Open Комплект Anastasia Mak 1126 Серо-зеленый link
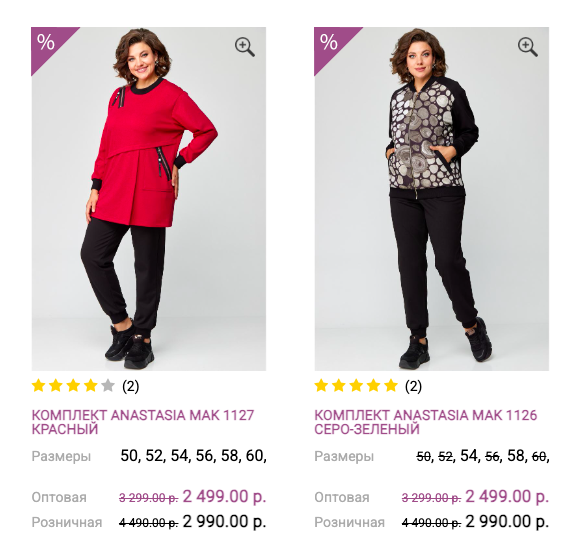Viewport: 582px width, 539px height. [426, 422]
